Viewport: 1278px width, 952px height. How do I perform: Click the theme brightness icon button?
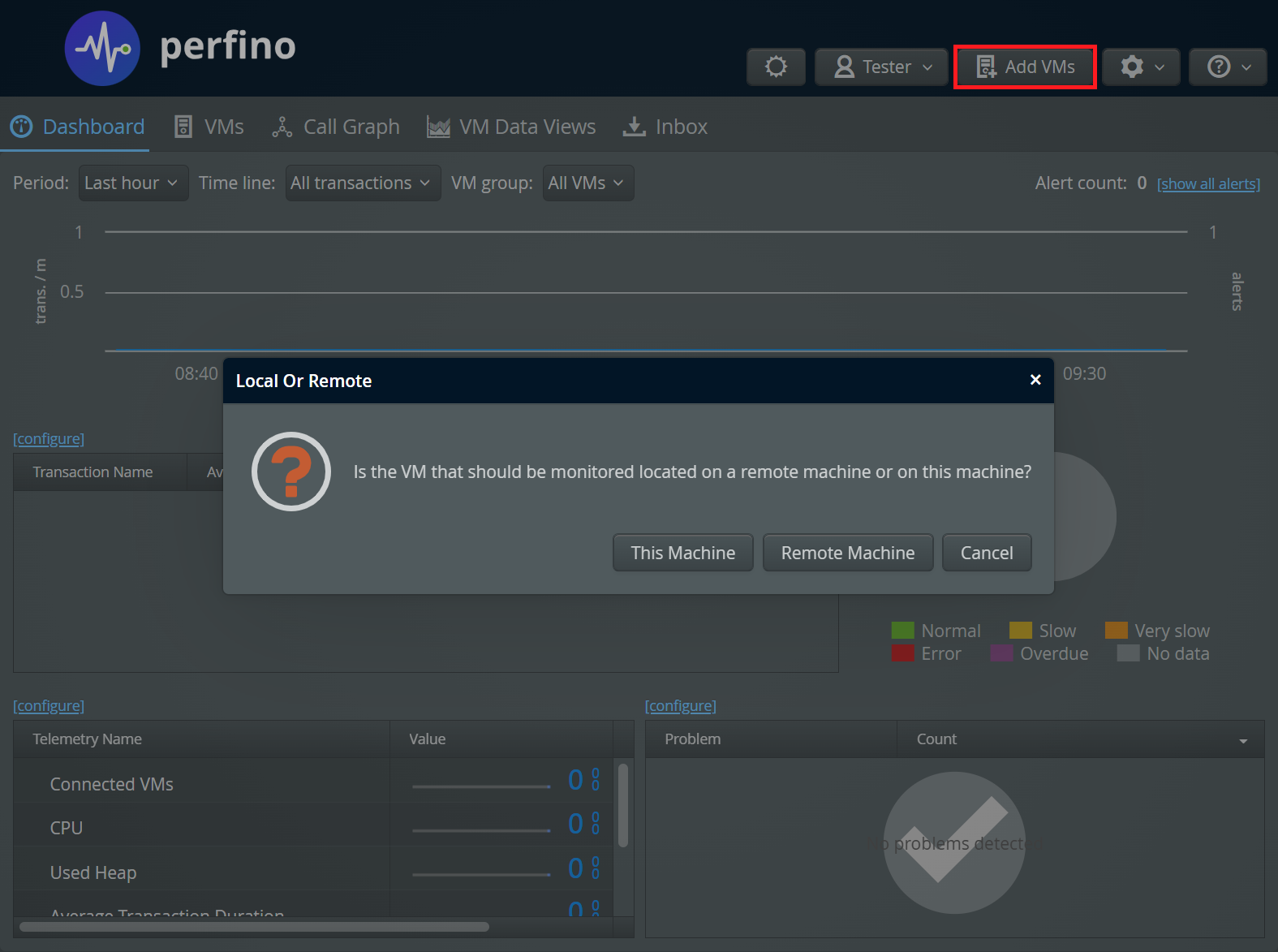(x=776, y=67)
